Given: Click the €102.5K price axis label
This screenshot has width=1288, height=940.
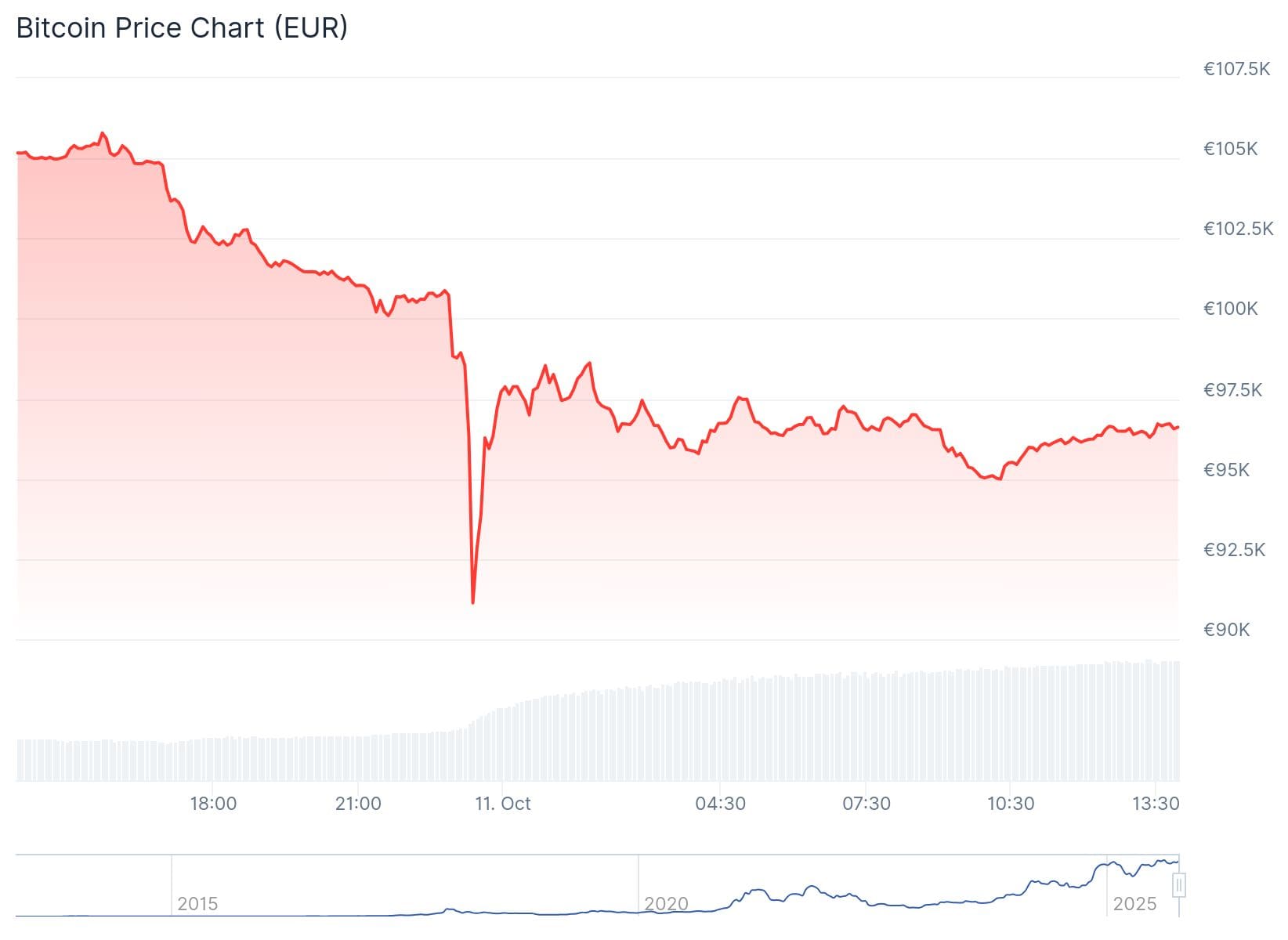Looking at the screenshot, I should coord(1238,229).
